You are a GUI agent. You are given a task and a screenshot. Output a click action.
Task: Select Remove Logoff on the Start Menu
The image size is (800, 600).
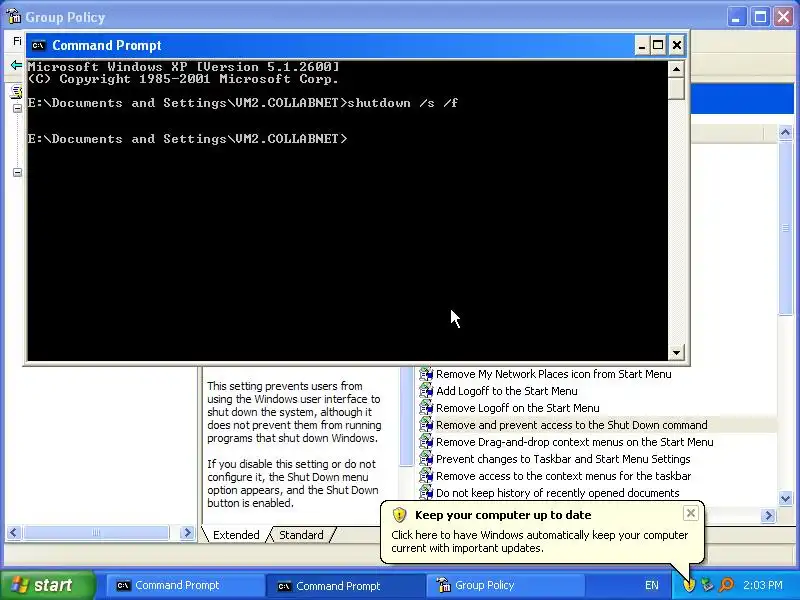517,408
